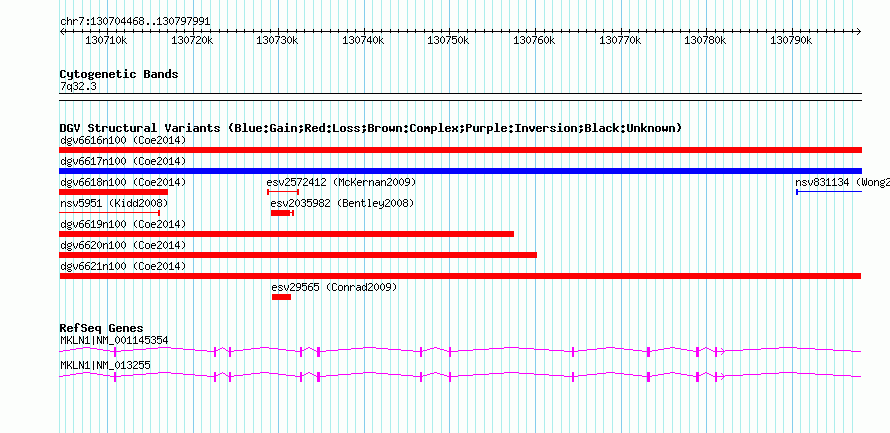
Task: Click the 130790k ruler label
Action: [x=791, y=41]
